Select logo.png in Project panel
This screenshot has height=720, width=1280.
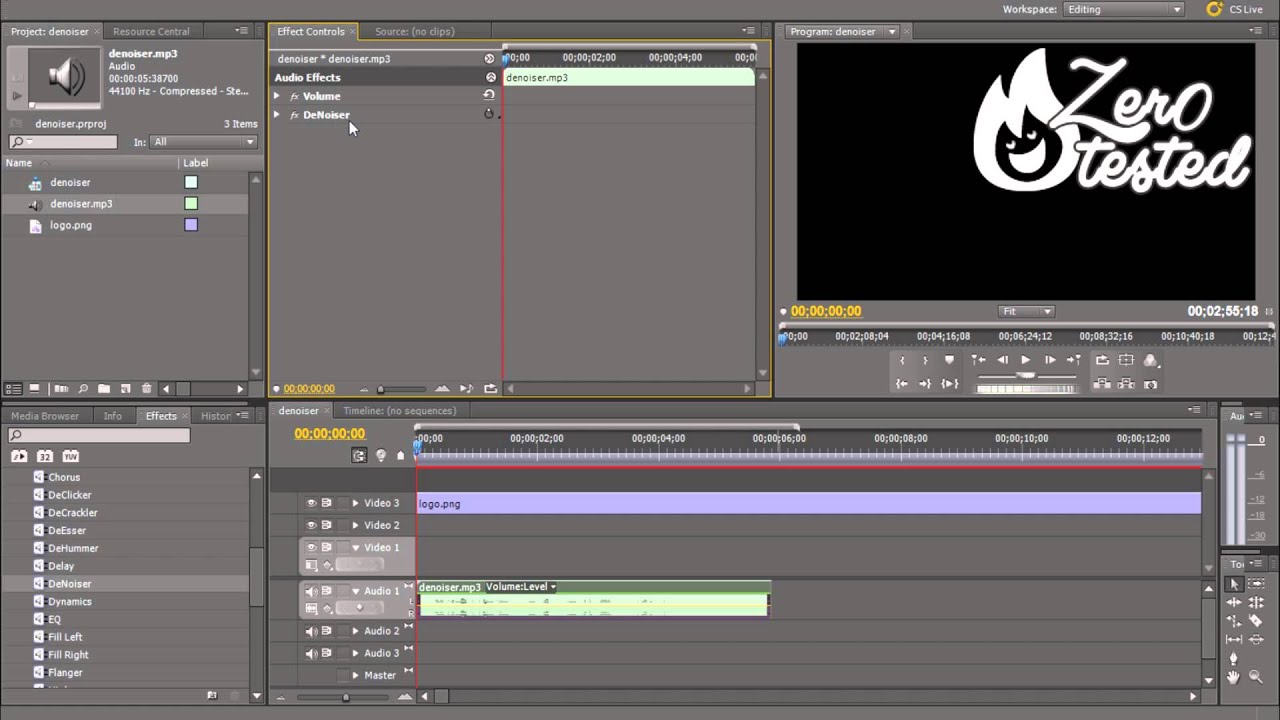(71, 225)
